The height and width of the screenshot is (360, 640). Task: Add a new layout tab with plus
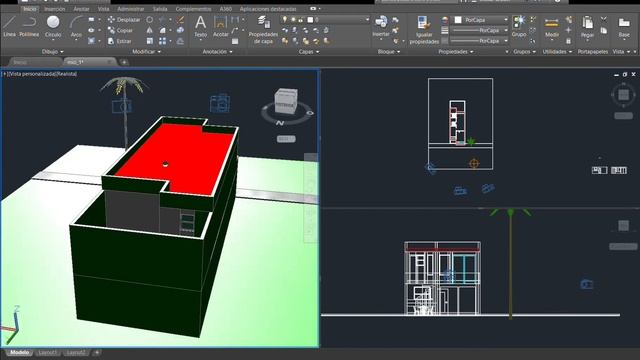97,353
